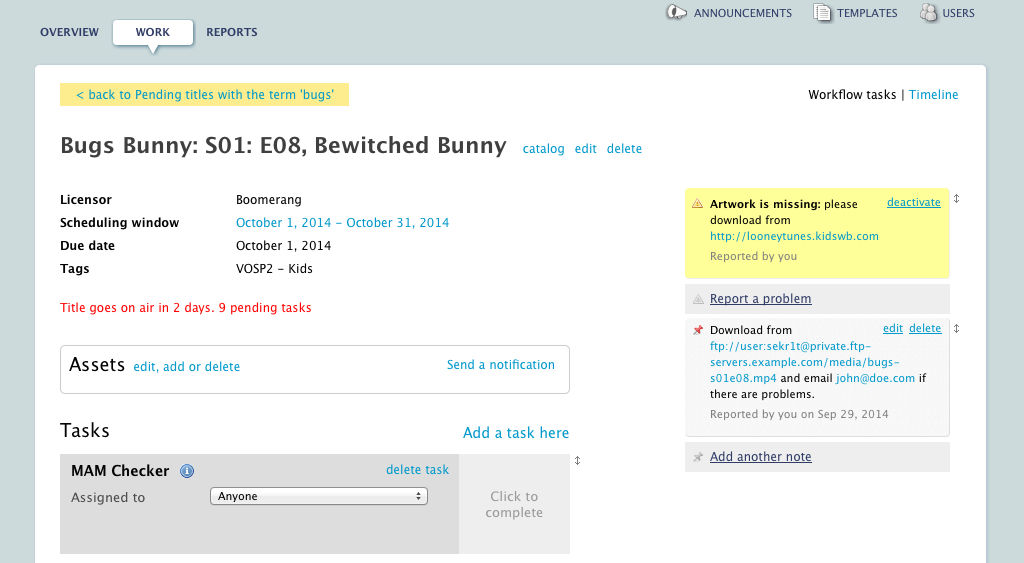Open the catalog link beside the title

pyautogui.click(x=543, y=149)
